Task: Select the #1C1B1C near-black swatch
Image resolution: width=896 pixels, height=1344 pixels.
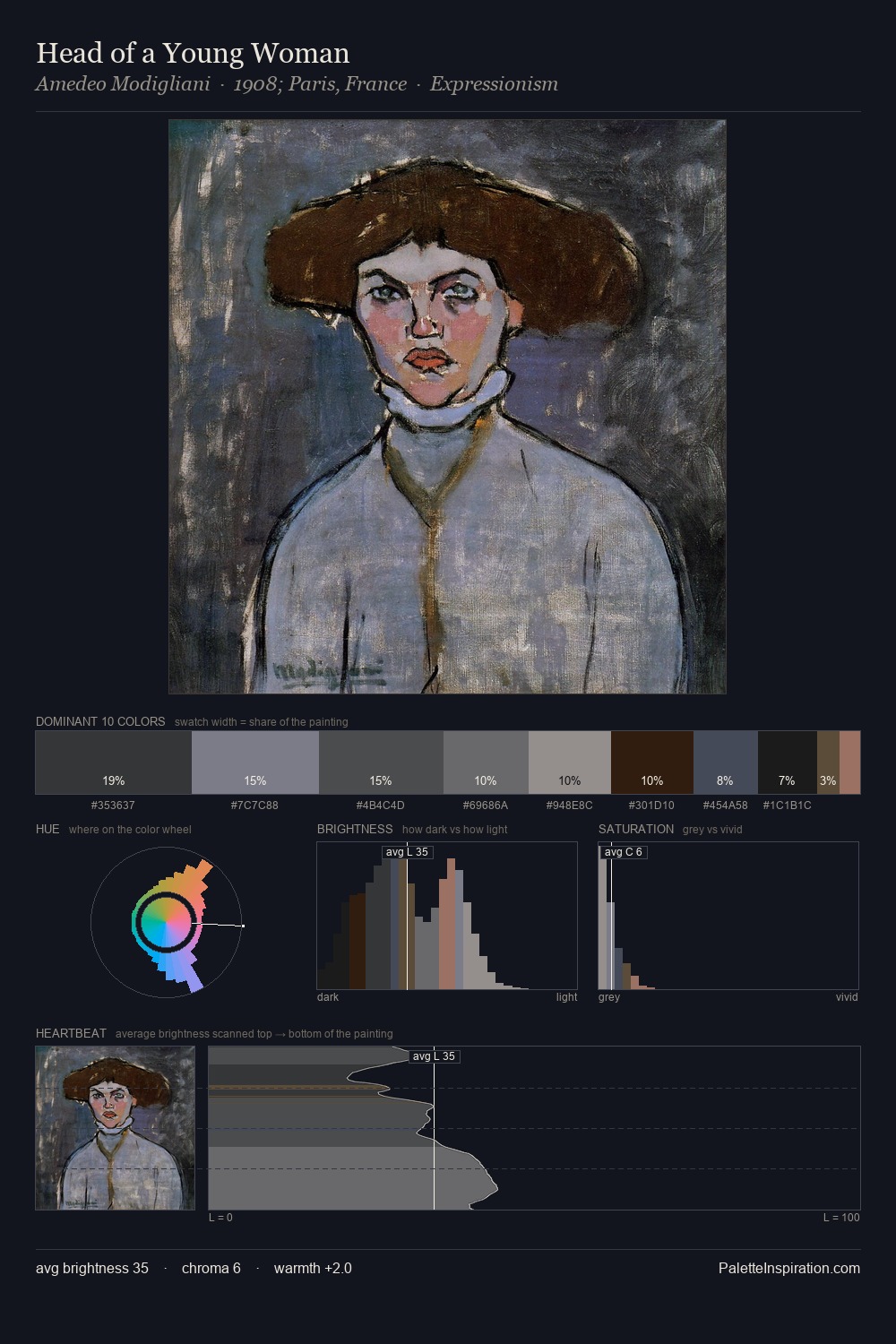Action: coord(788,762)
